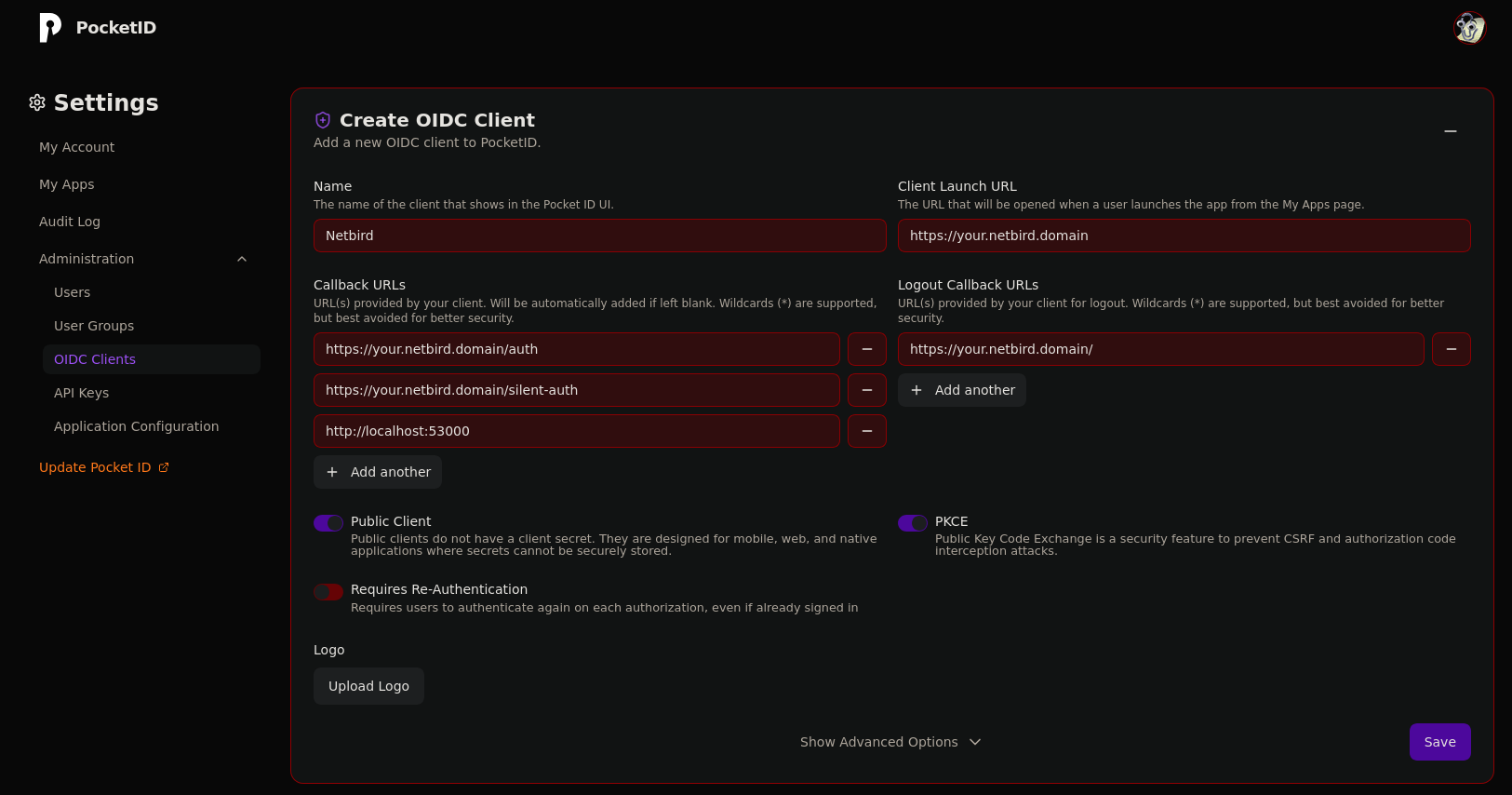
Task: Click the Name input field
Action: [599, 236]
